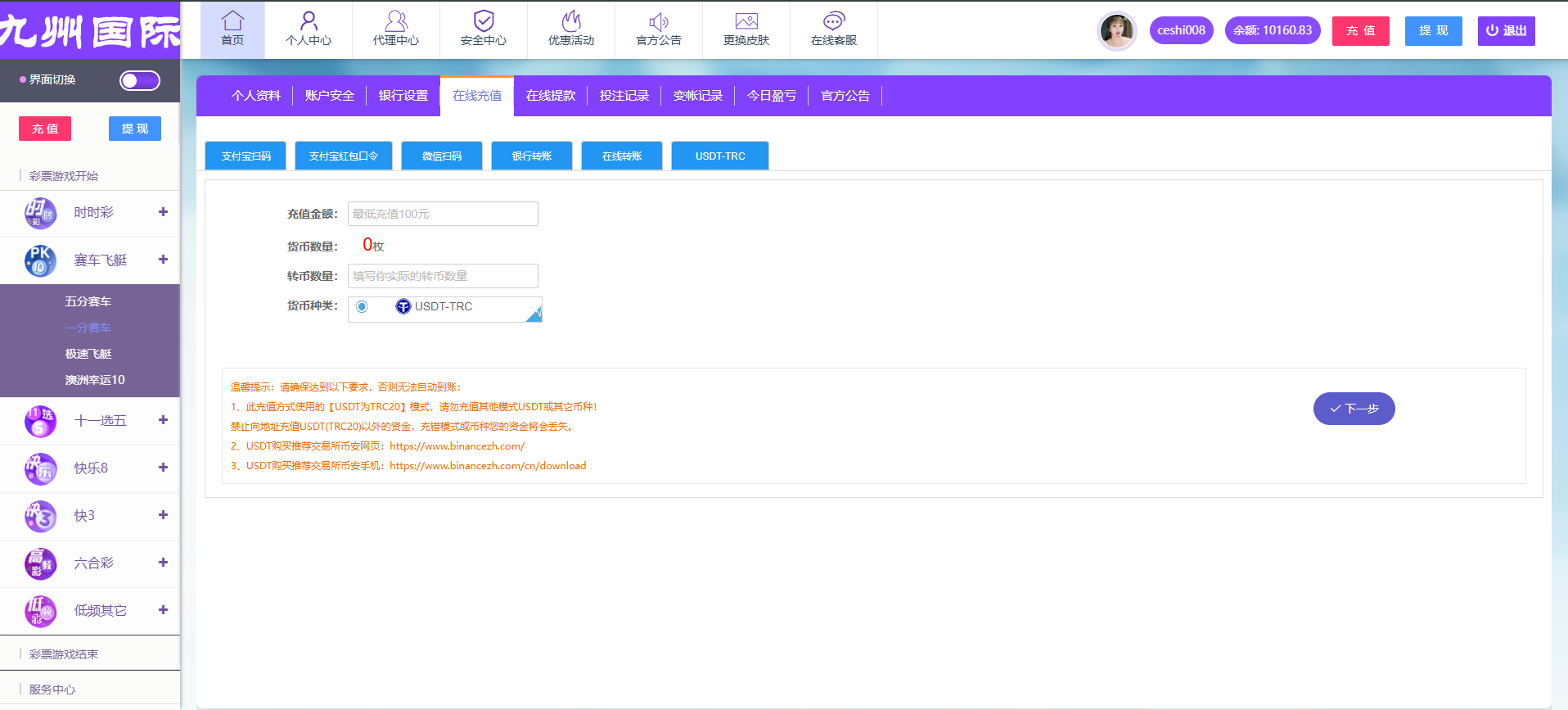The width and height of the screenshot is (1568, 710).
Task: Click the 下一步 next step button
Action: tap(1354, 409)
